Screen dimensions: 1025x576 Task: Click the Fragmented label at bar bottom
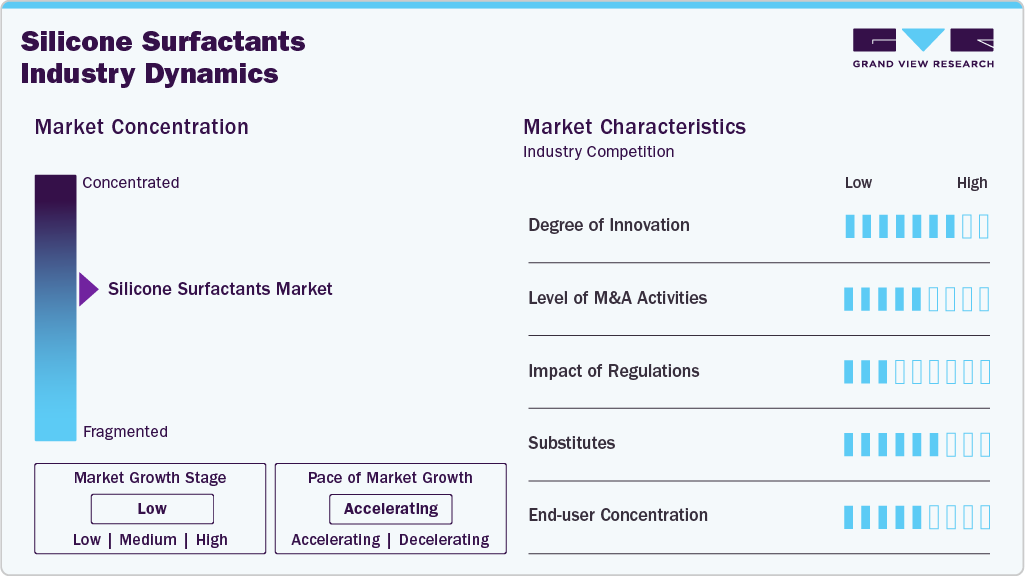click(x=125, y=432)
